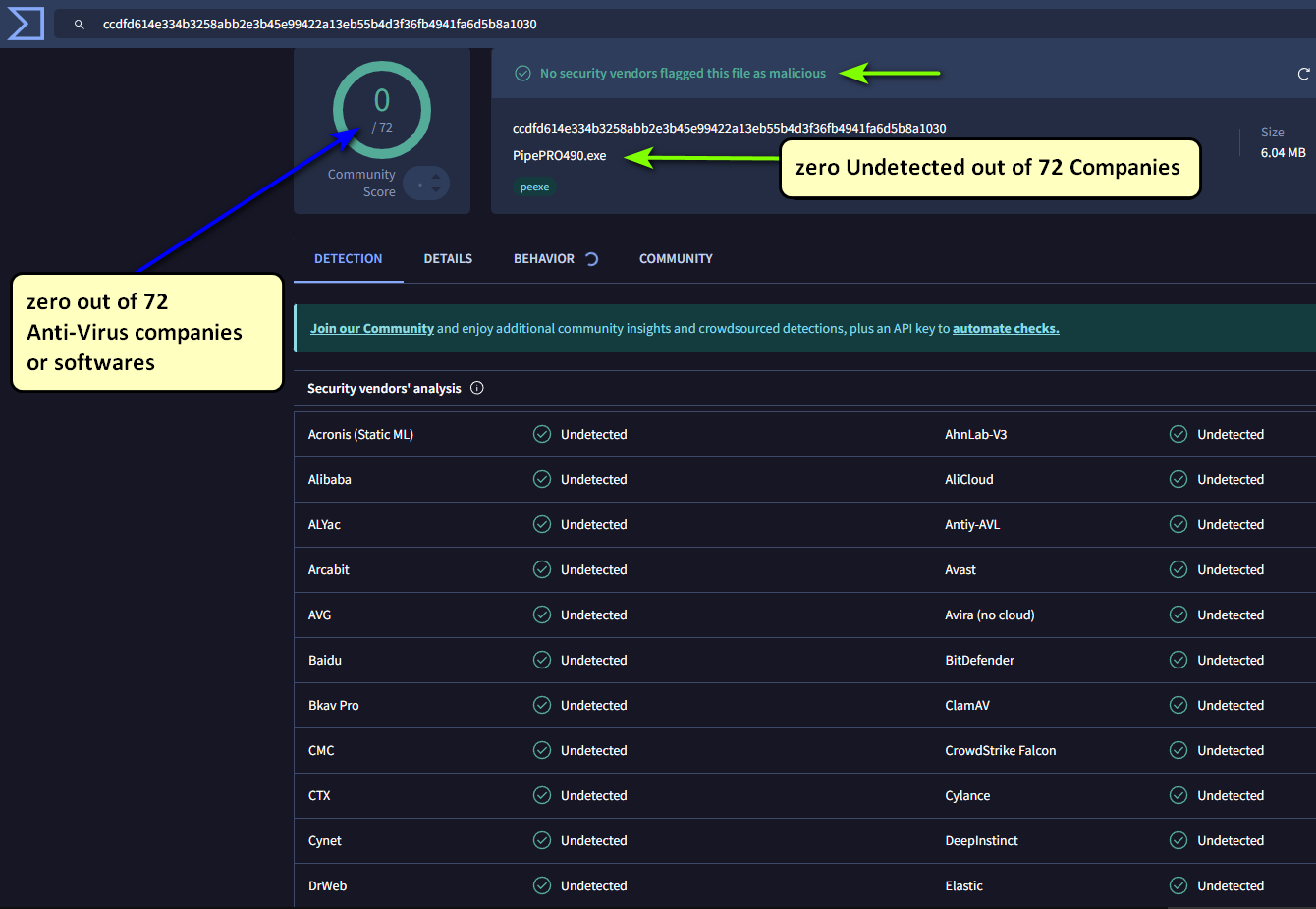Image resolution: width=1316 pixels, height=909 pixels.
Task: Click the CrowdStrike Falcon vendor name
Action: click(1001, 750)
